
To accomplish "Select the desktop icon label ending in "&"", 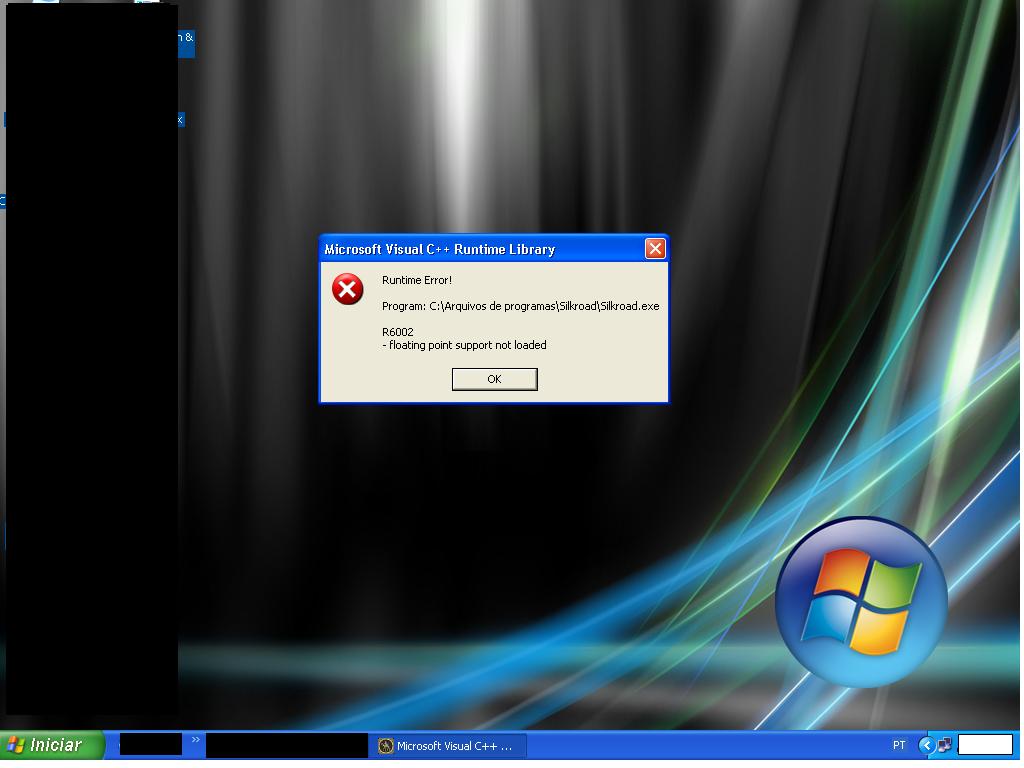I will click(x=186, y=38).
